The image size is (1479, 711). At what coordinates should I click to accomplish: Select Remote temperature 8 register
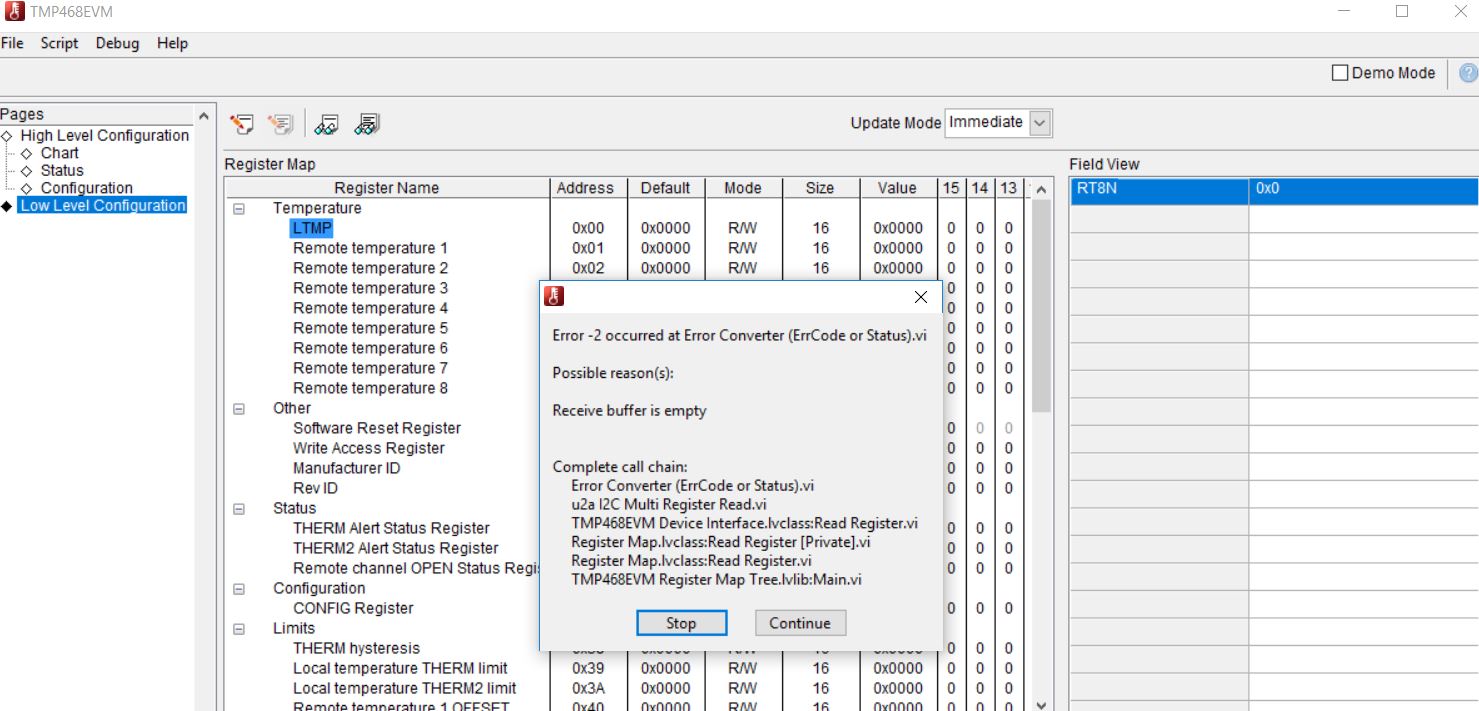click(370, 388)
